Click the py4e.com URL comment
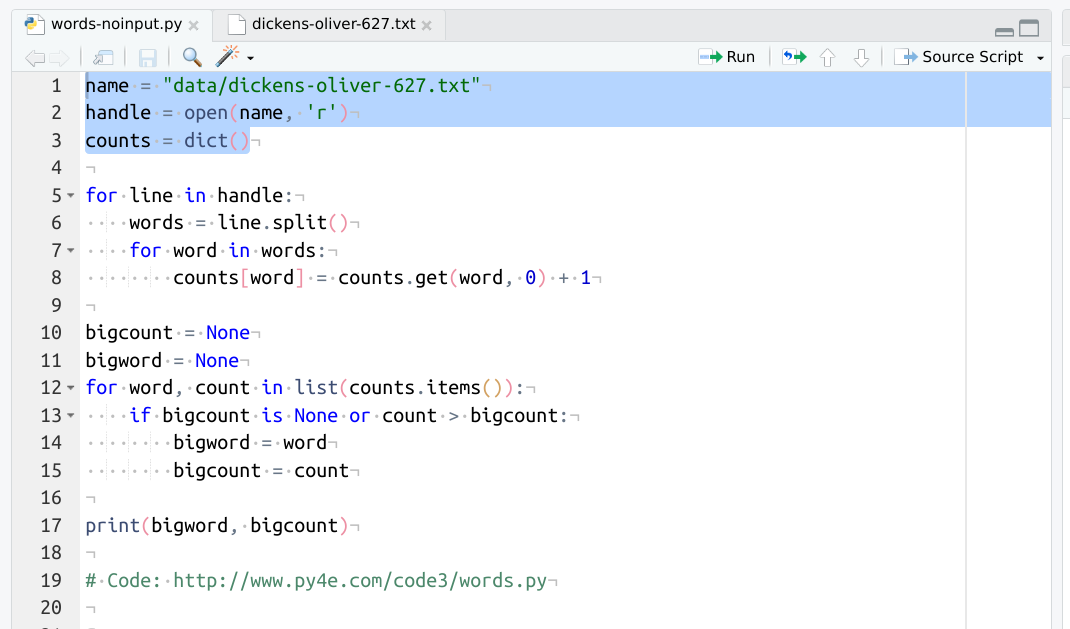Viewport: 1070px width, 629px height. coord(316,581)
